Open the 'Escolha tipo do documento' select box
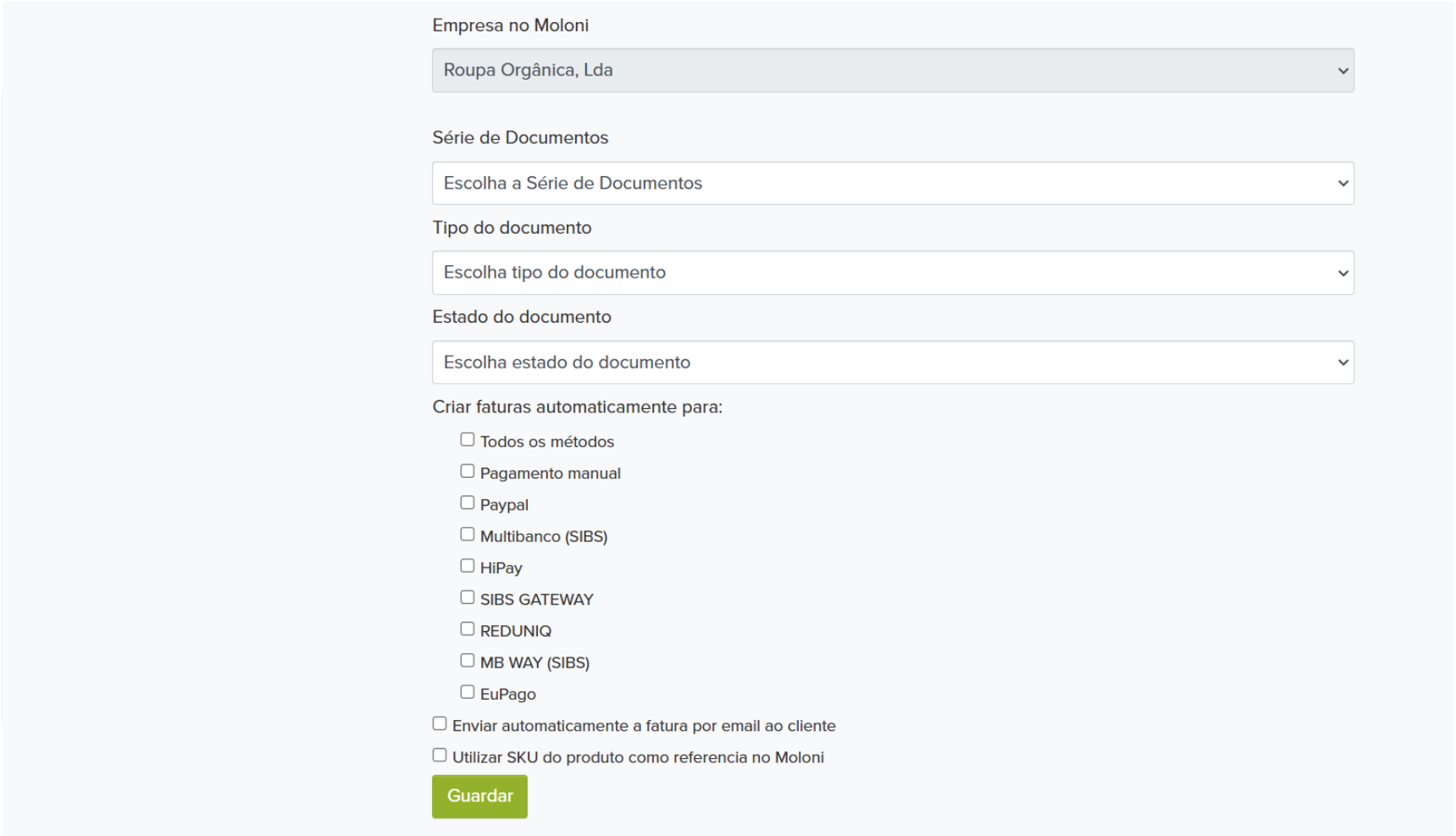Image resolution: width=1456 pixels, height=836 pixels. (x=892, y=273)
